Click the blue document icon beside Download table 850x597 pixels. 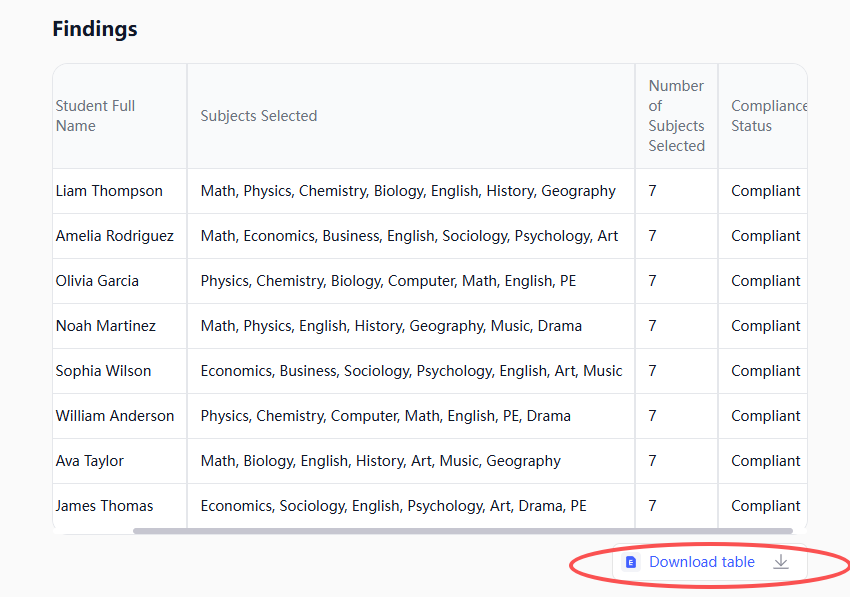(631, 562)
